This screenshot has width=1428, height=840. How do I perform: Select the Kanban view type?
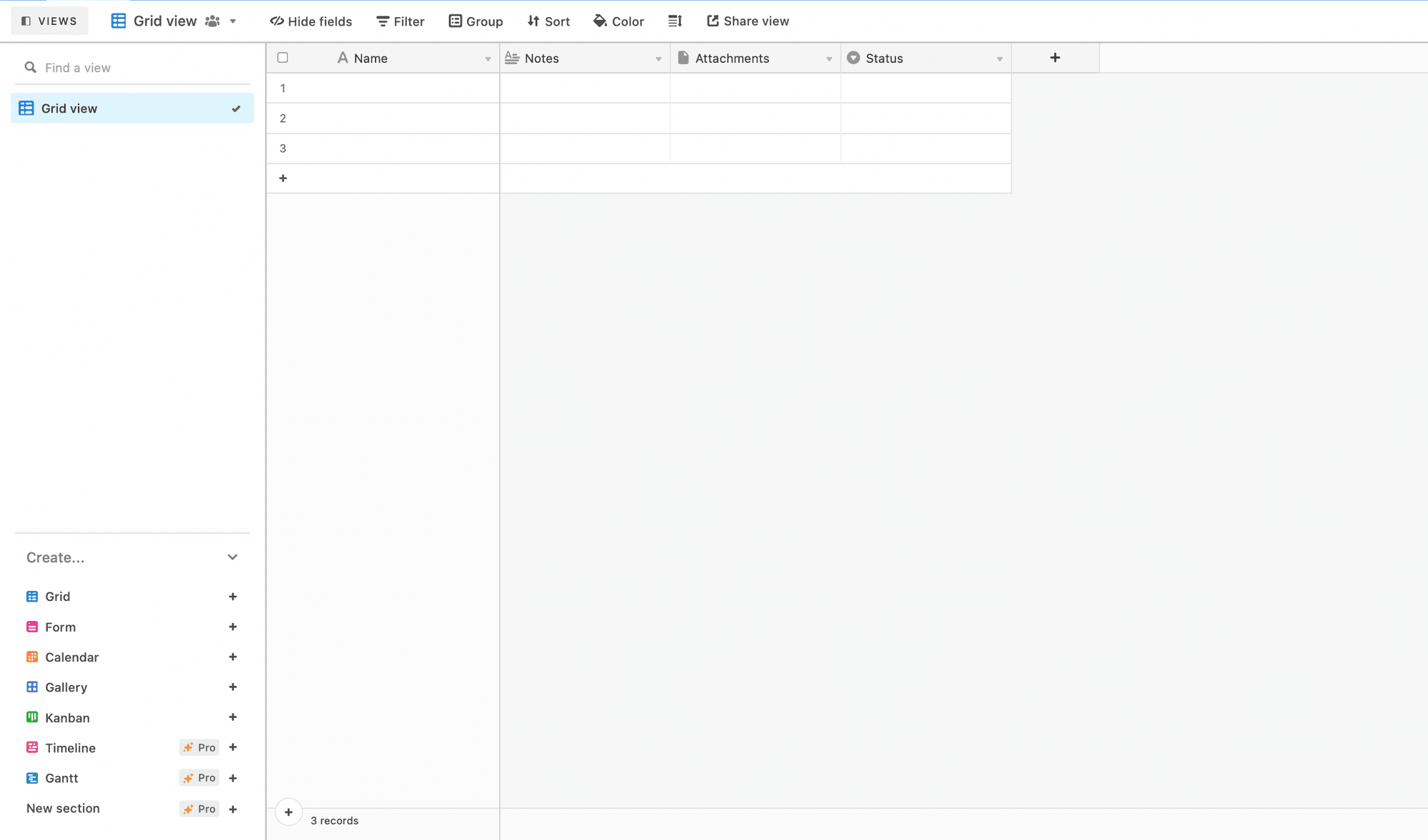(x=67, y=717)
